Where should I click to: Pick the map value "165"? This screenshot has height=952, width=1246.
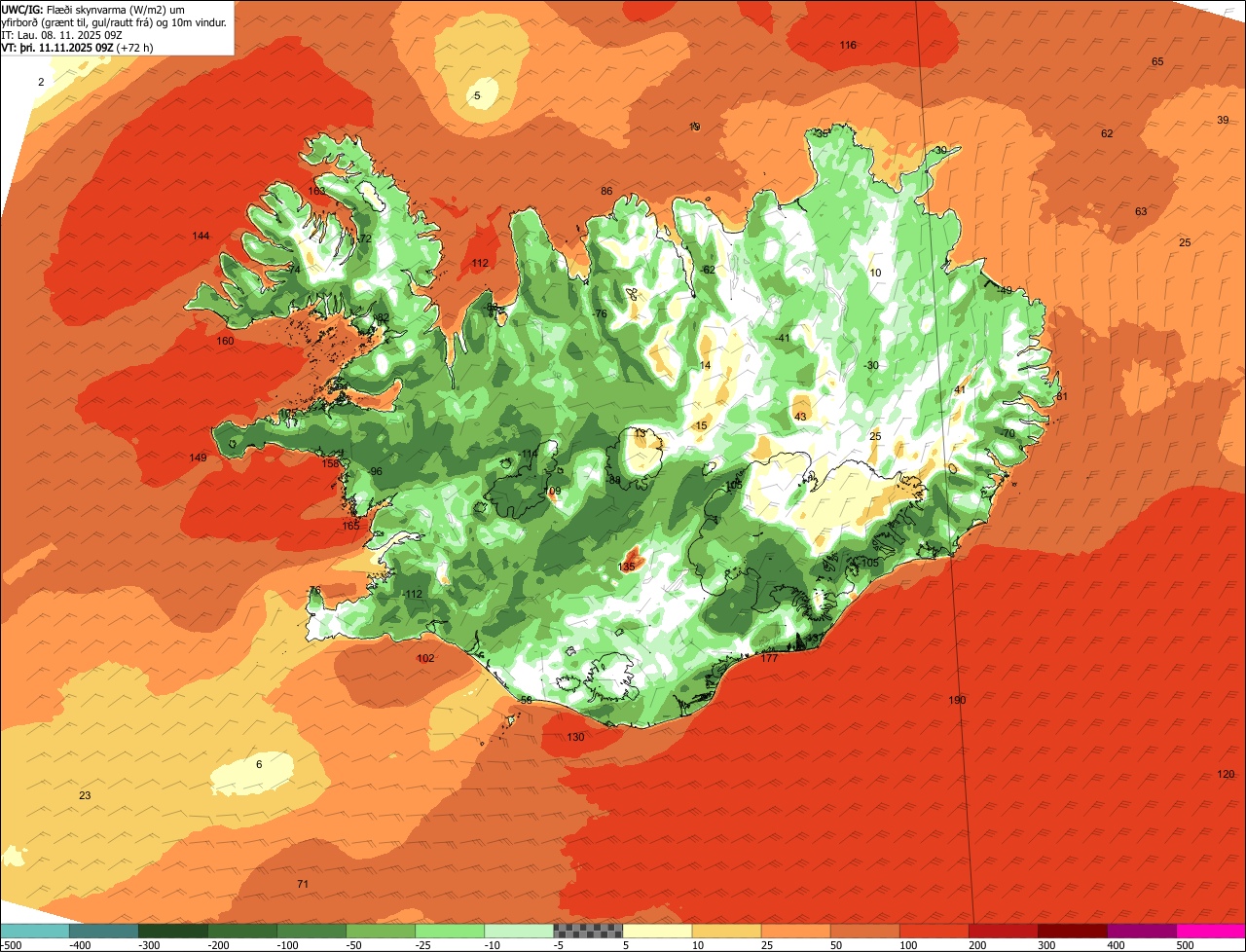(x=350, y=526)
